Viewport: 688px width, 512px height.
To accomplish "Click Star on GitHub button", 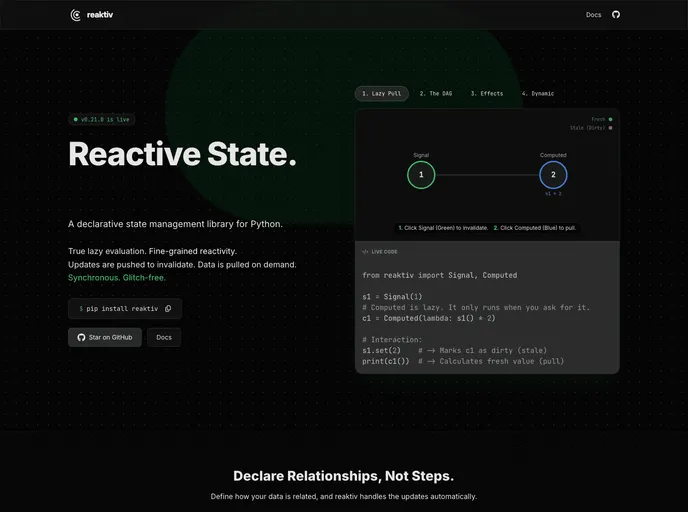I will click(105, 337).
